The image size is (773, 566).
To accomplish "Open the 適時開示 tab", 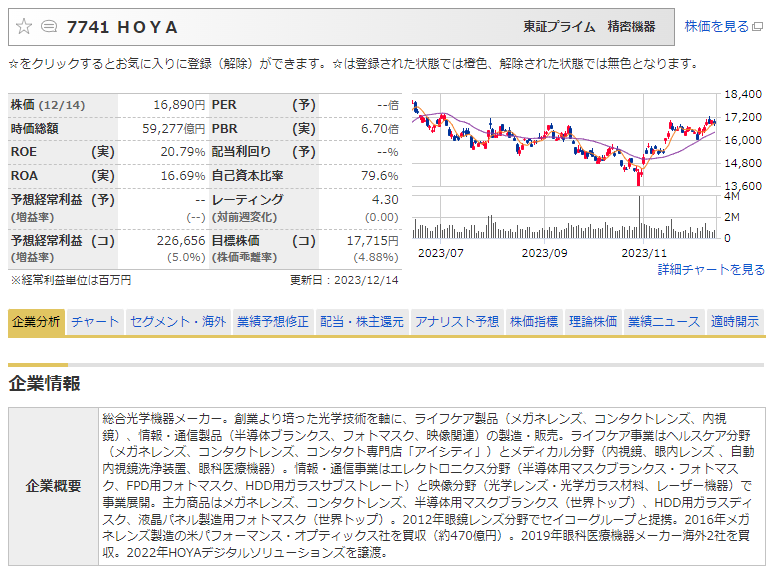I will coord(735,321).
